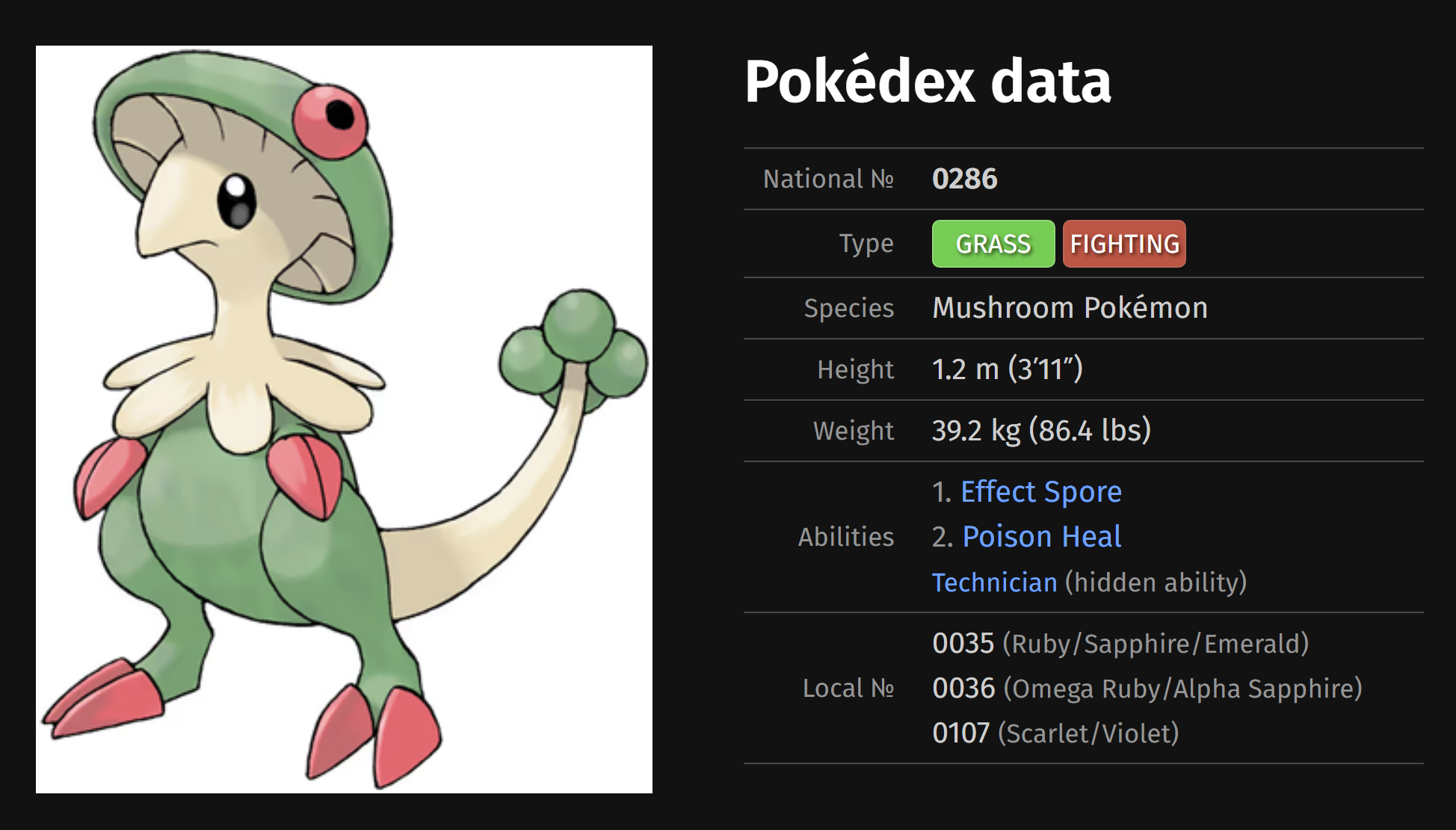Click the national number 0286

[x=965, y=179]
